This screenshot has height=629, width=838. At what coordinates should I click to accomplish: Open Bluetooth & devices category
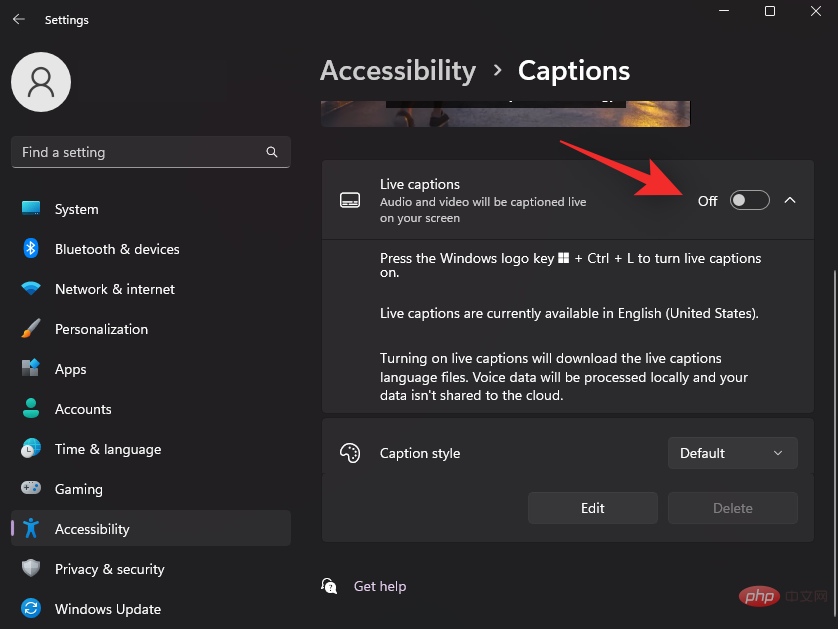[151, 249]
